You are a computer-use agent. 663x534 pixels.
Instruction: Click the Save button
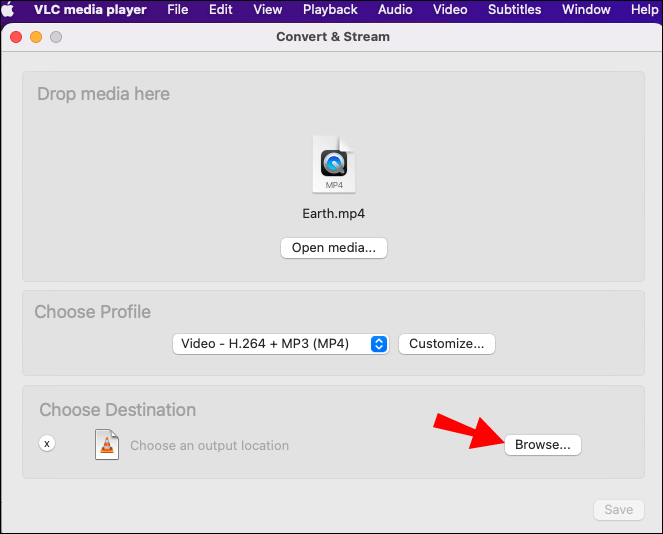coord(619,510)
